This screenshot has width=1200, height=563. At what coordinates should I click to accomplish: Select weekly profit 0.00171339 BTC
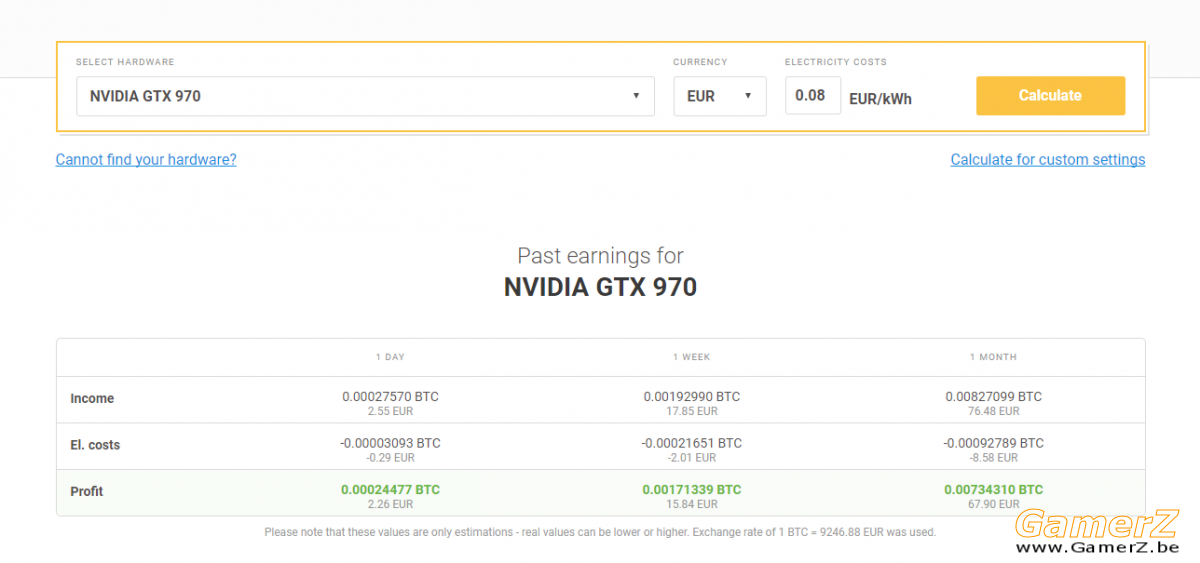(x=692, y=490)
